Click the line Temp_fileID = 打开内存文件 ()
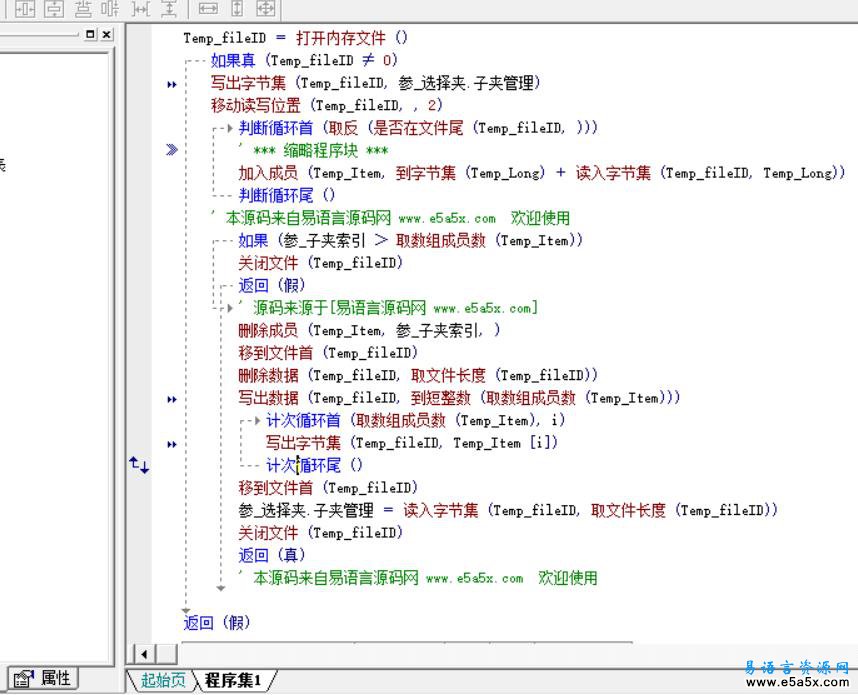The width and height of the screenshot is (858, 695). pos(295,38)
